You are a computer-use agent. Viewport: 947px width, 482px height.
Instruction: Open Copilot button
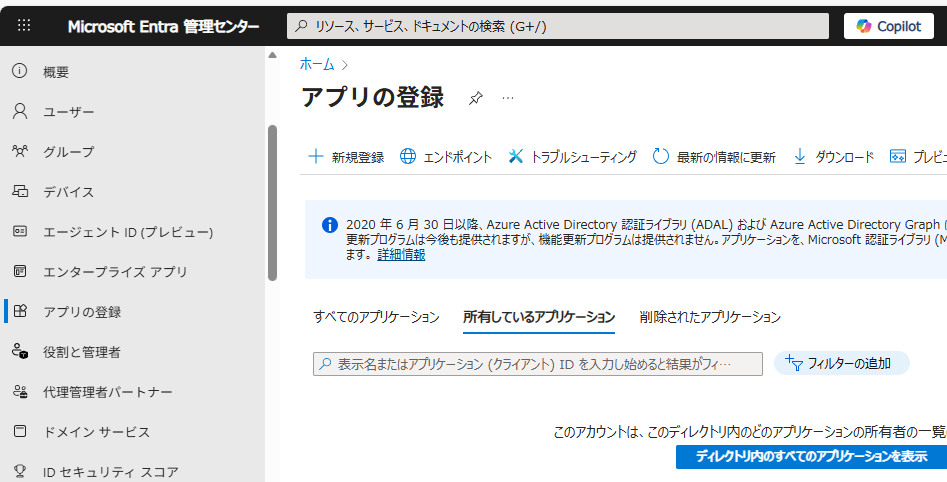pos(889,26)
